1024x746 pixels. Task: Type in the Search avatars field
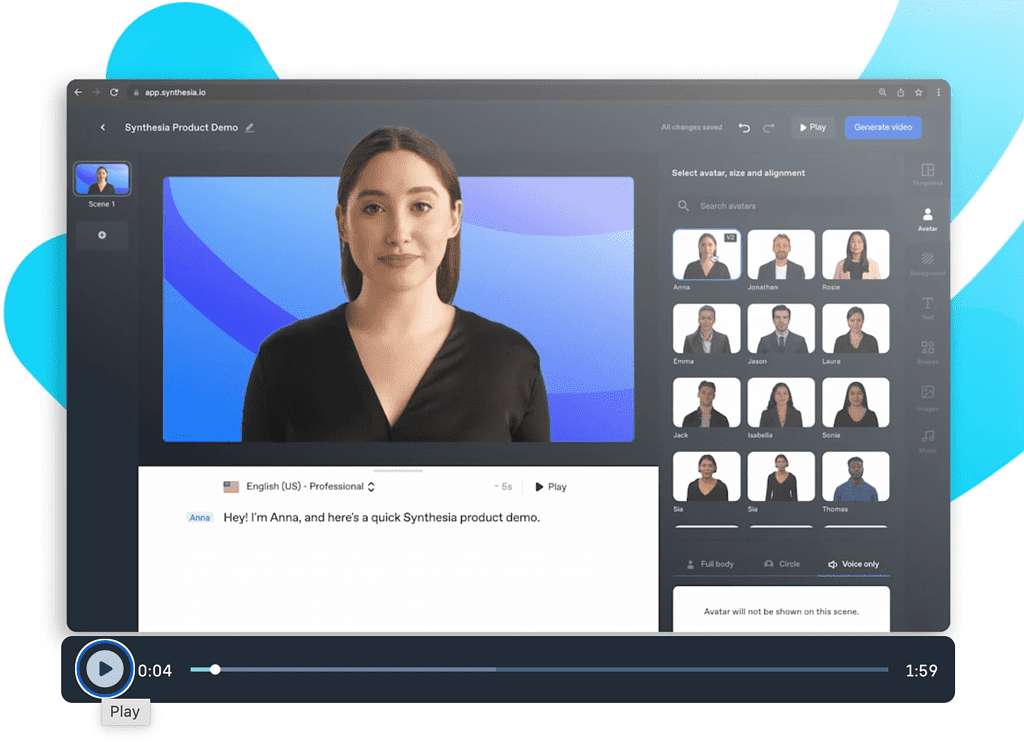click(x=780, y=206)
